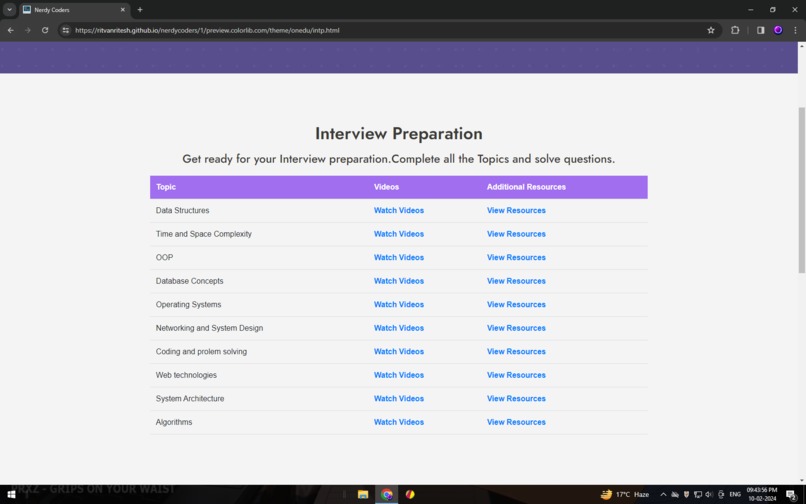Viewport: 806px width, 504px height.
Task: Open the weather widget showing 17°C Haze
Action: coord(625,495)
